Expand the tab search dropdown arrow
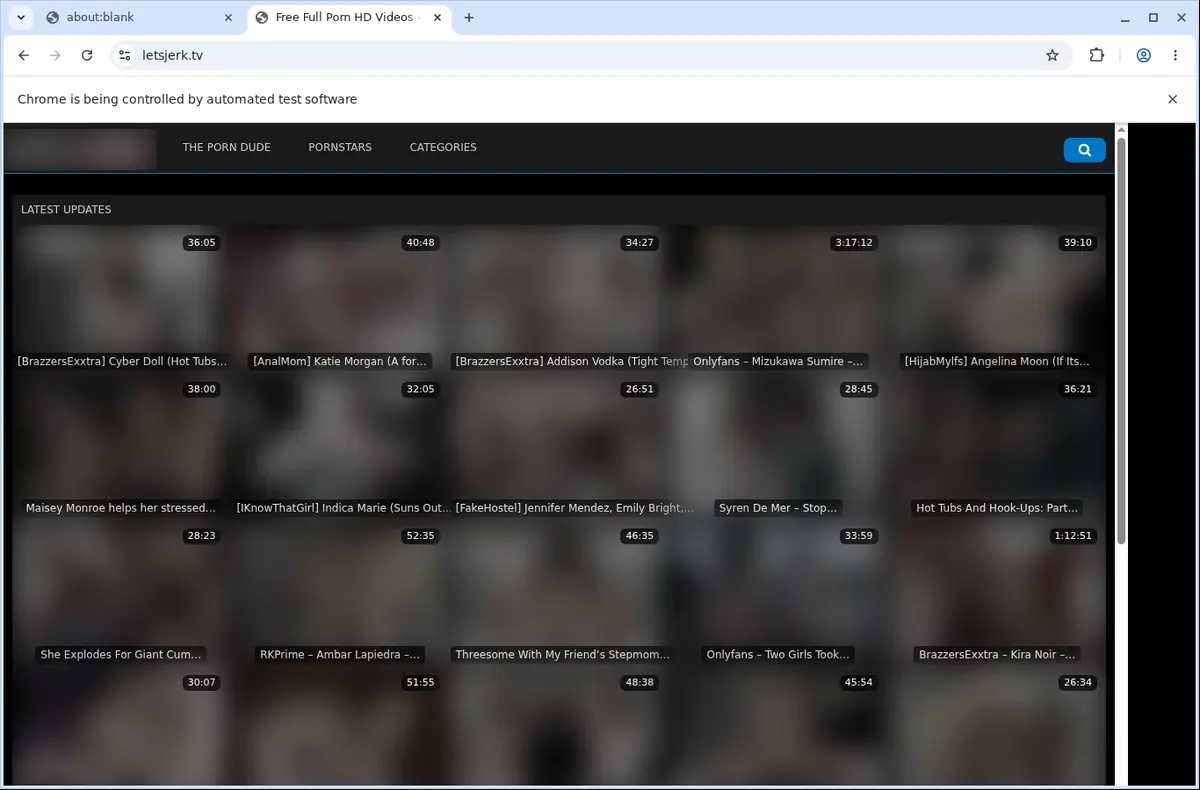The image size is (1200, 790). pos(21,18)
